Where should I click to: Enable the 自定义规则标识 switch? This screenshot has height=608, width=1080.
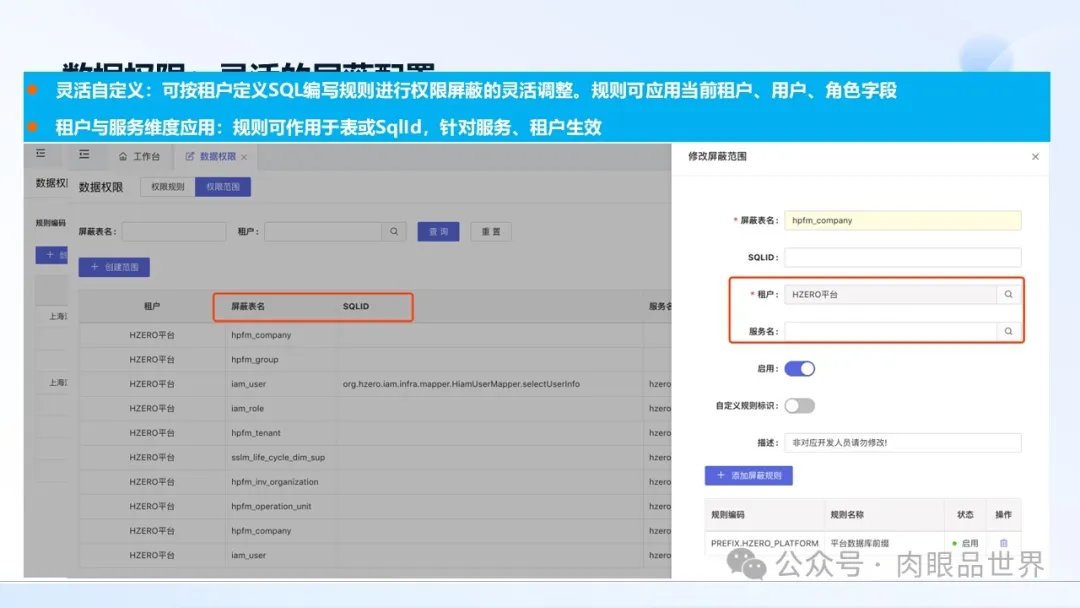(799, 405)
